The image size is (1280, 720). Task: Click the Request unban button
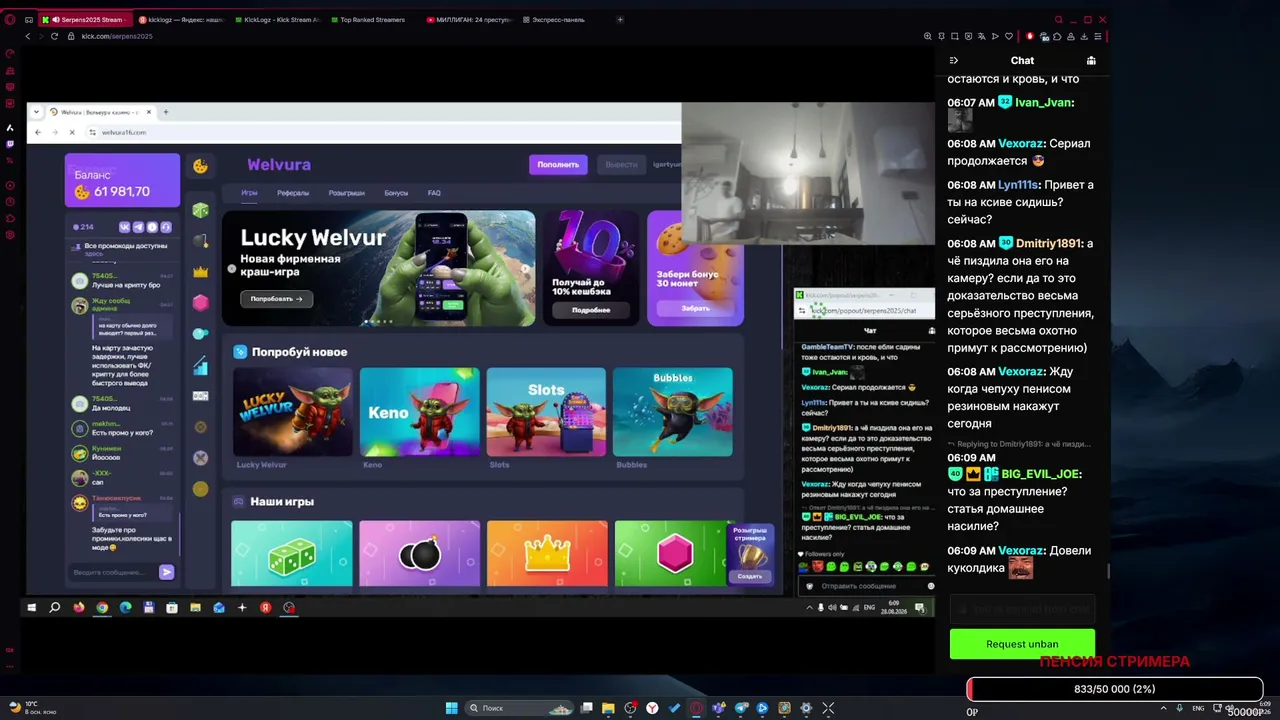pyautogui.click(x=1022, y=644)
